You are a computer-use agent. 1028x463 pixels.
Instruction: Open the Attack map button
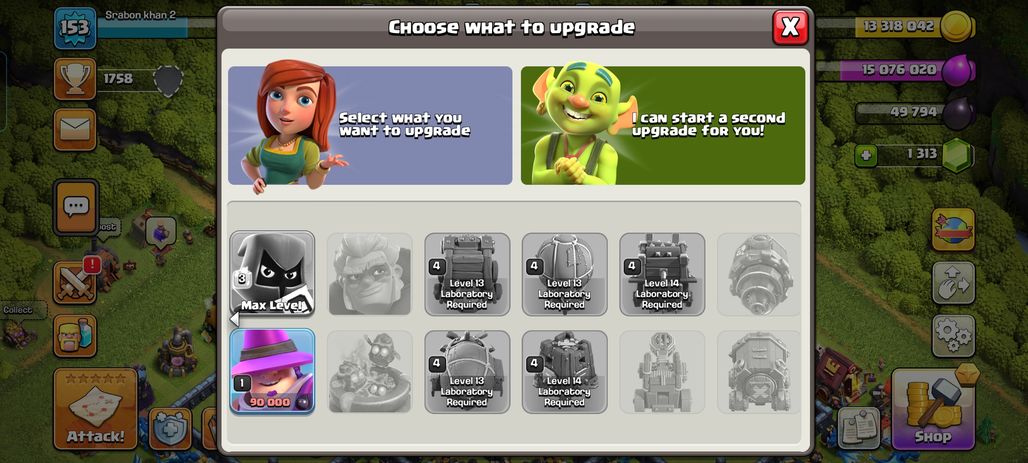pyautogui.click(x=95, y=409)
